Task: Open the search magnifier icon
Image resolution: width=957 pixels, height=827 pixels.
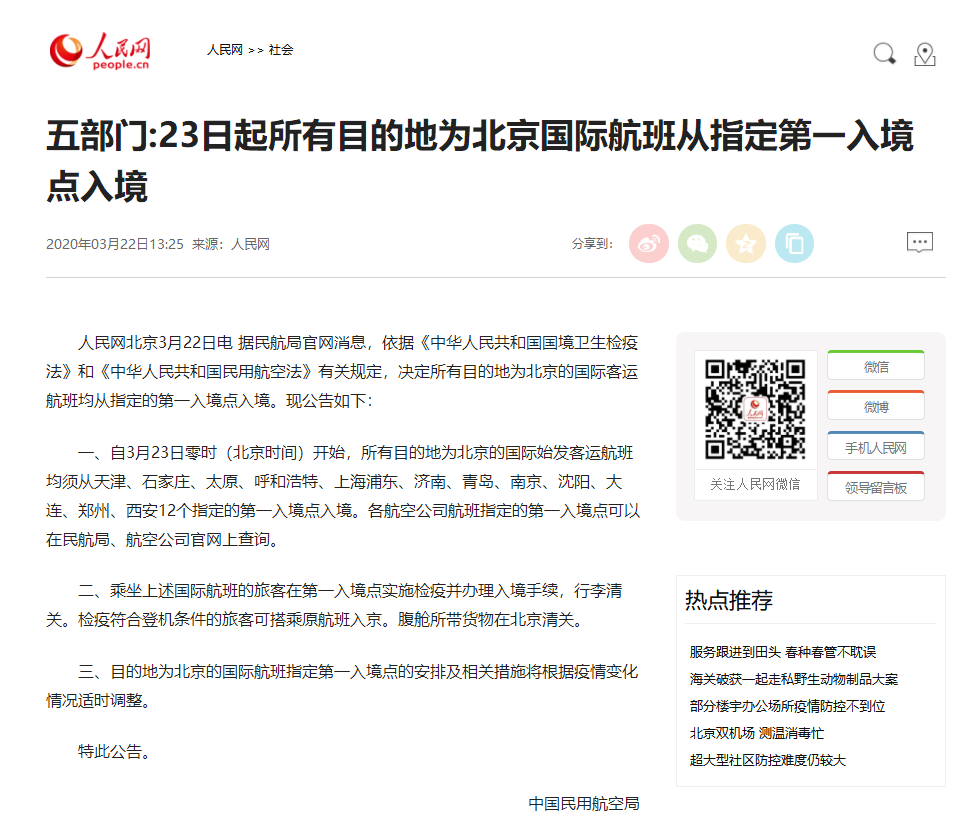Action: coord(884,54)
